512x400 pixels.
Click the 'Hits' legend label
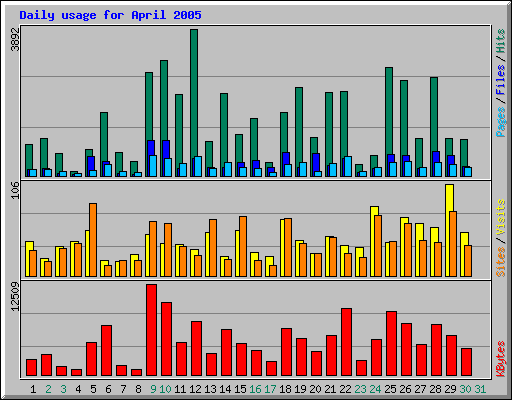point(500,41)
